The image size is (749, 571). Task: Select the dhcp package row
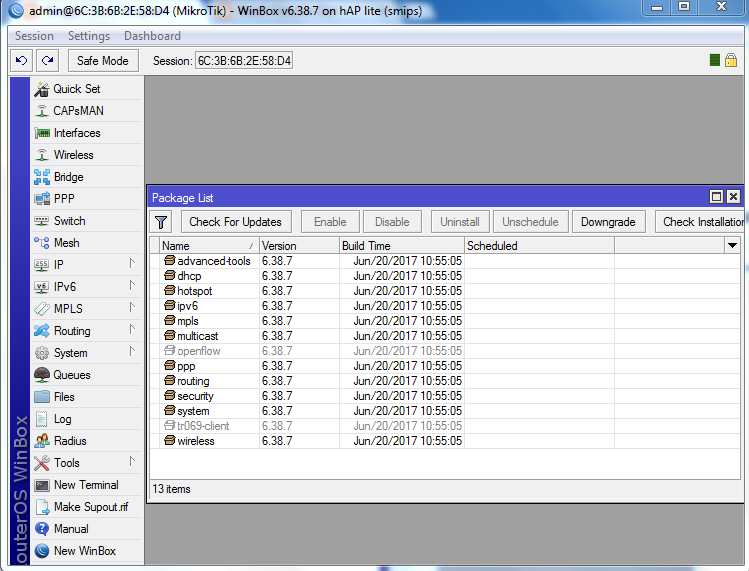point(445,276)
